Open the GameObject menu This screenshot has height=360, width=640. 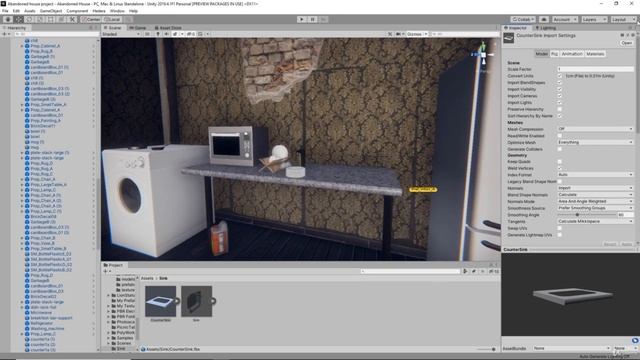coord(51,11)
